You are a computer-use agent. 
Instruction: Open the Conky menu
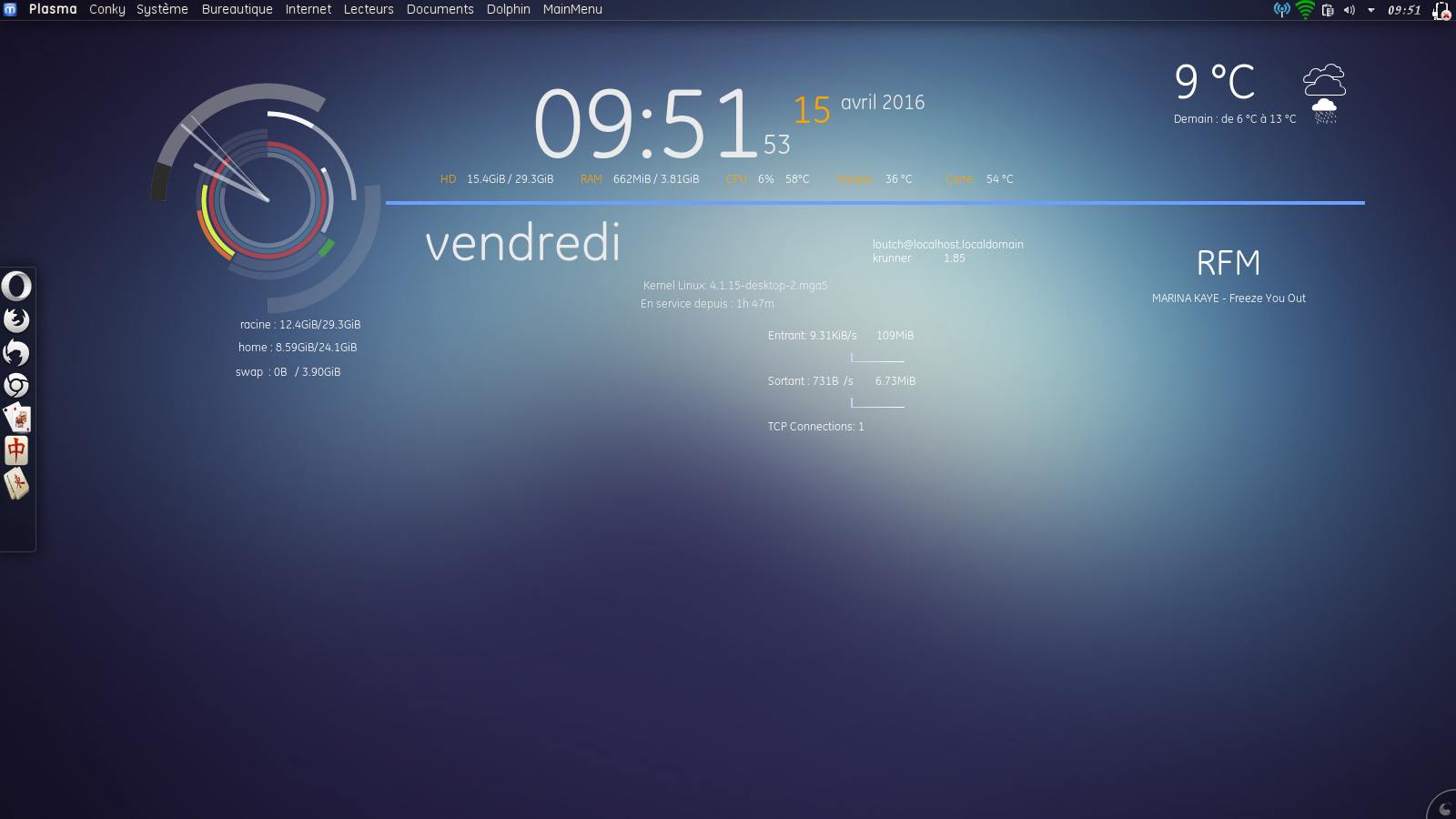tap(107, 9)
